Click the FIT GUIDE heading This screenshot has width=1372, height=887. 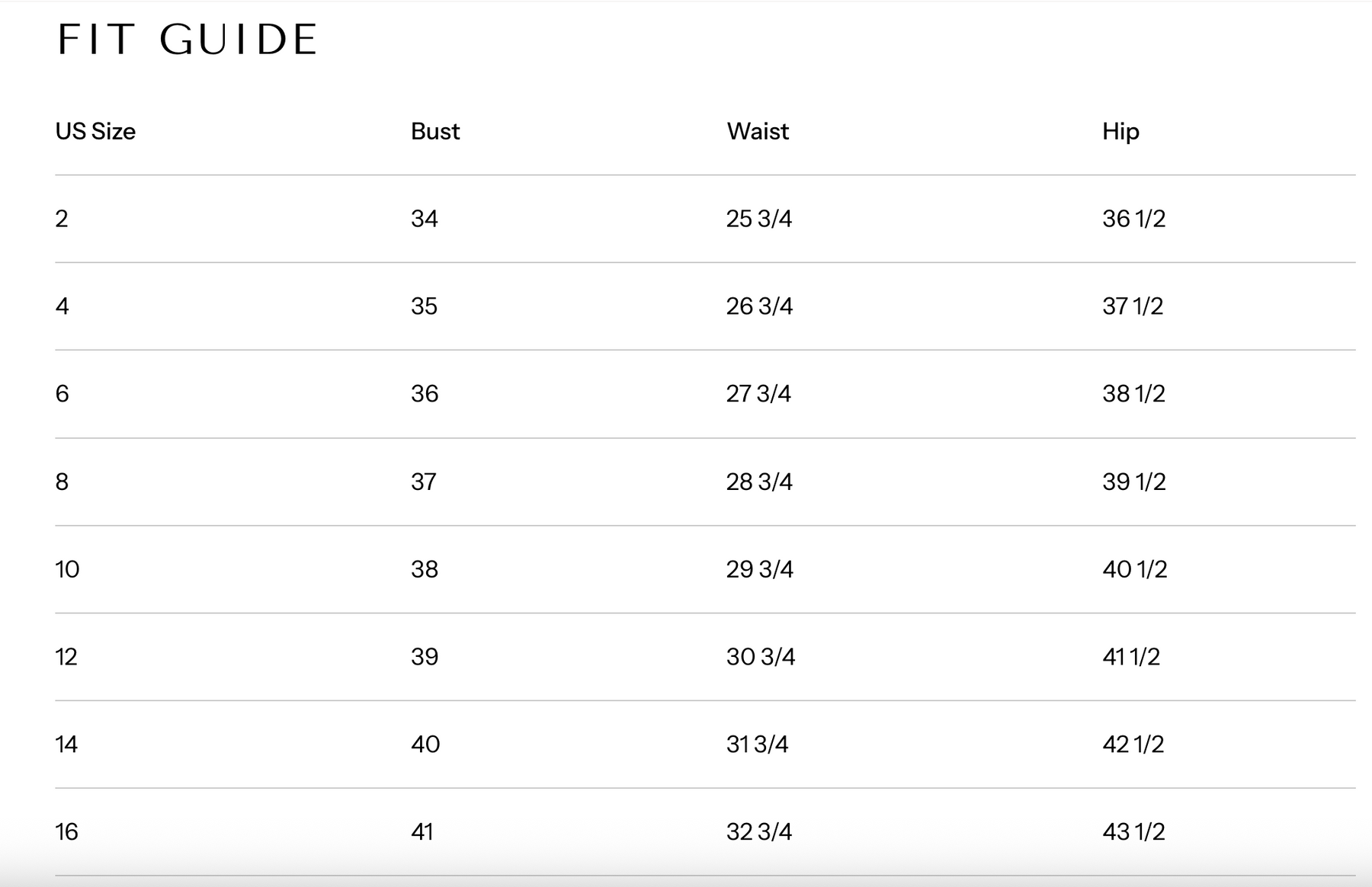click(188, 40)
